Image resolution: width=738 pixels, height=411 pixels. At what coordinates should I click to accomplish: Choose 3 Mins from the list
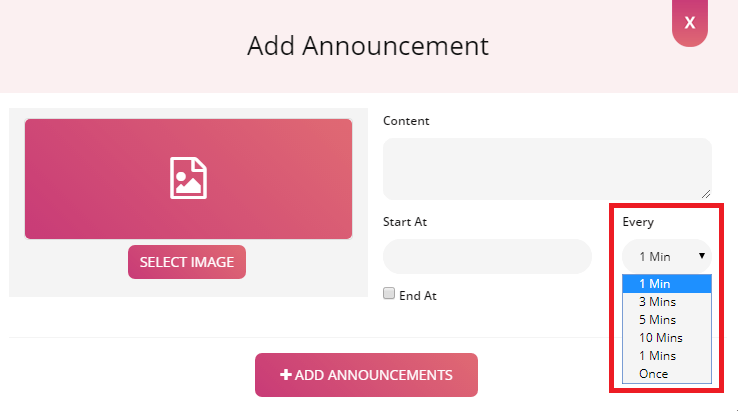(x=657, y=302)
